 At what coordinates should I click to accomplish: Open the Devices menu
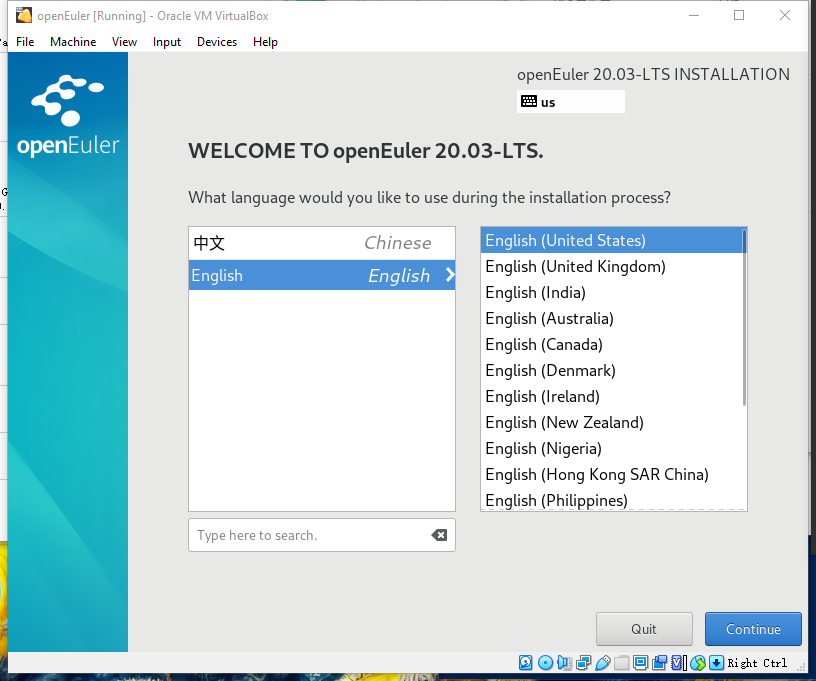coord(217,42)
